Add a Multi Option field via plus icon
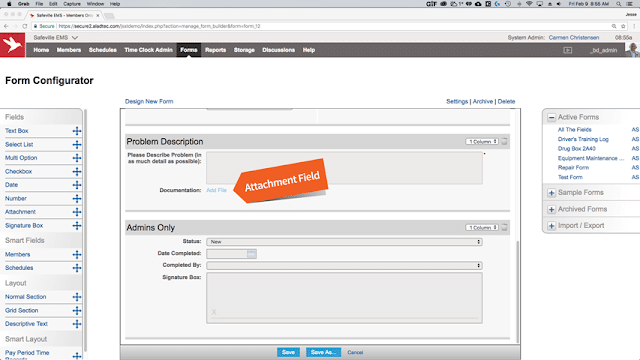 77,158
